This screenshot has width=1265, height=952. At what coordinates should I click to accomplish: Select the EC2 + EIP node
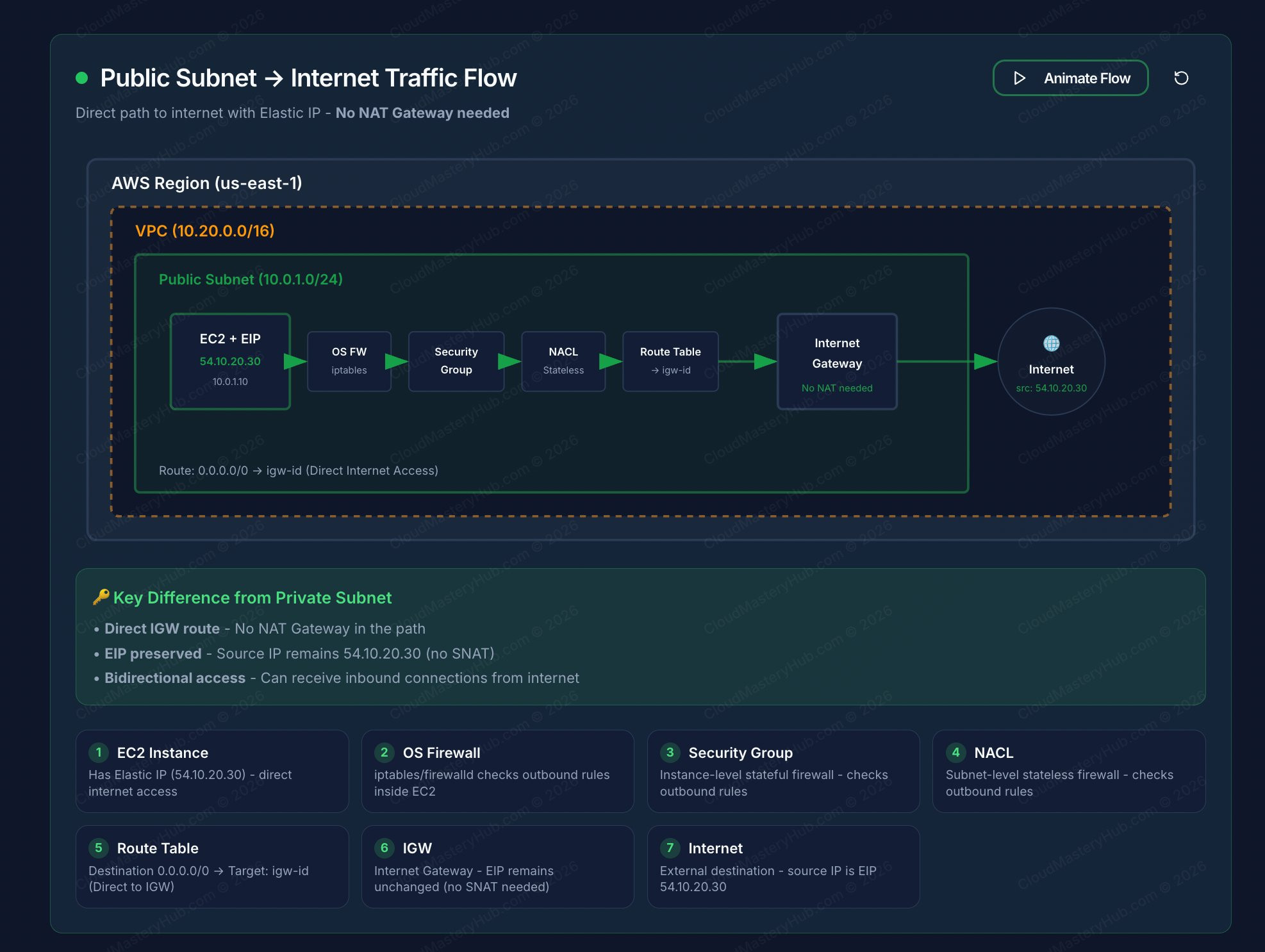coord(230,361)
